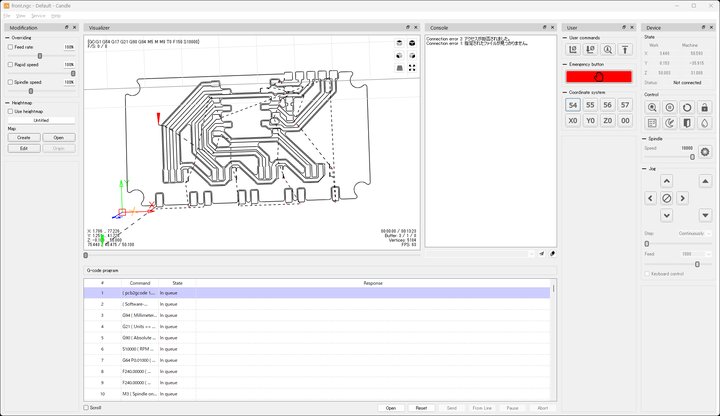Click the cube view icon left of the middle pair
Viewport: 720px width, 416px height.
[x=399, y=56]
